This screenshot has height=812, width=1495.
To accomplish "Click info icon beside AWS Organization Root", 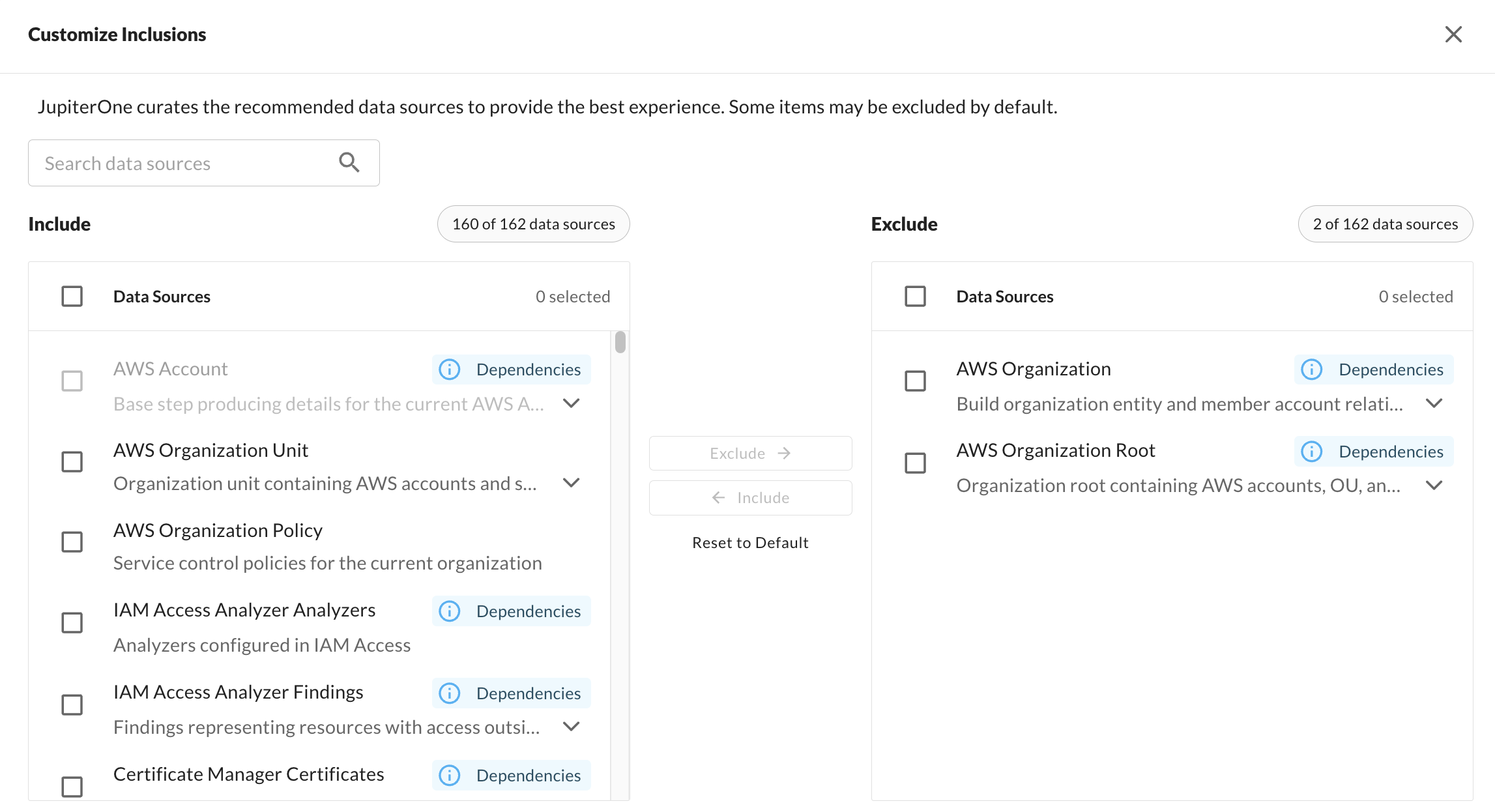I will (x=1311, y=452).
